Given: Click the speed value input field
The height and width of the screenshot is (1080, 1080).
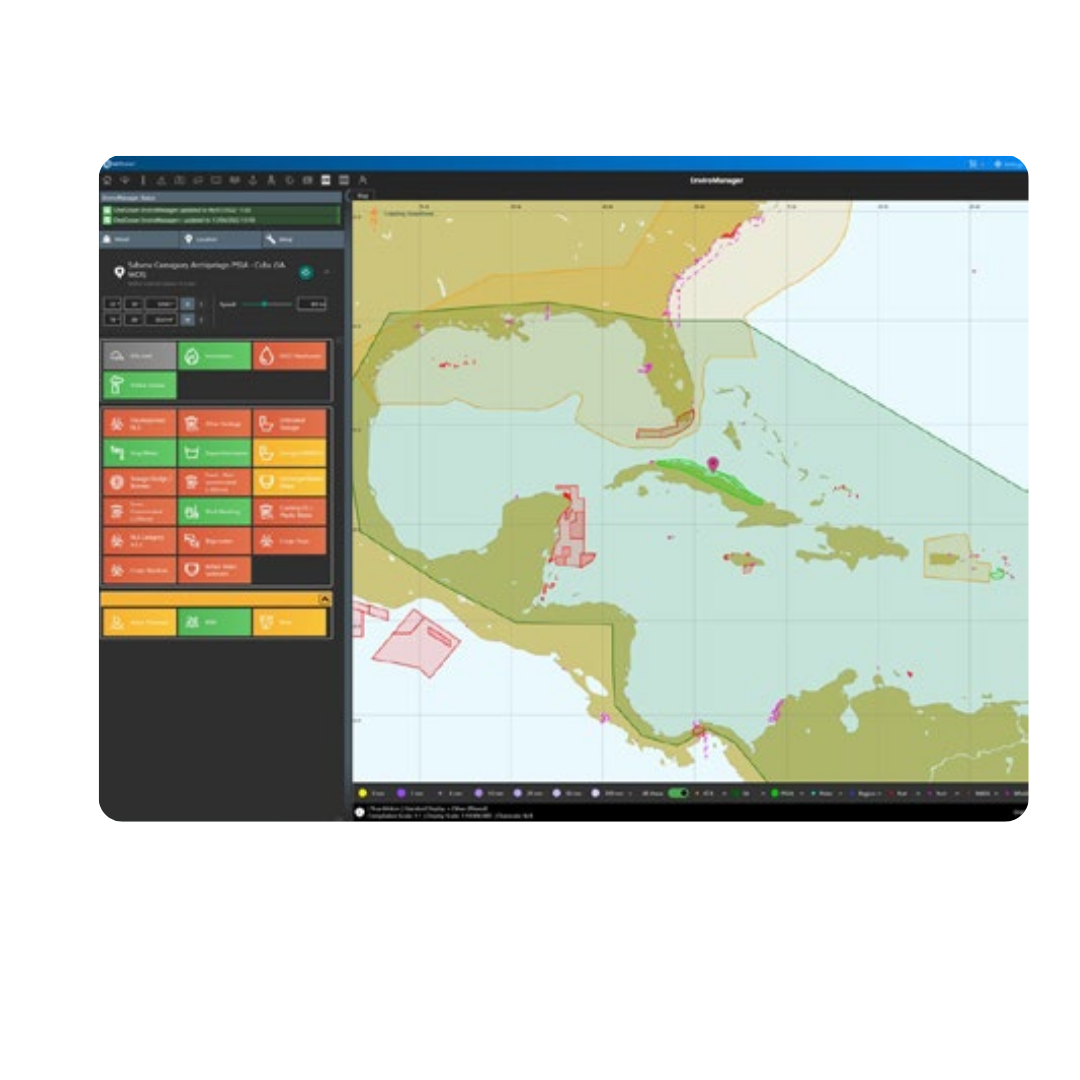Looking at the screenshot, I should coord(311,304).
